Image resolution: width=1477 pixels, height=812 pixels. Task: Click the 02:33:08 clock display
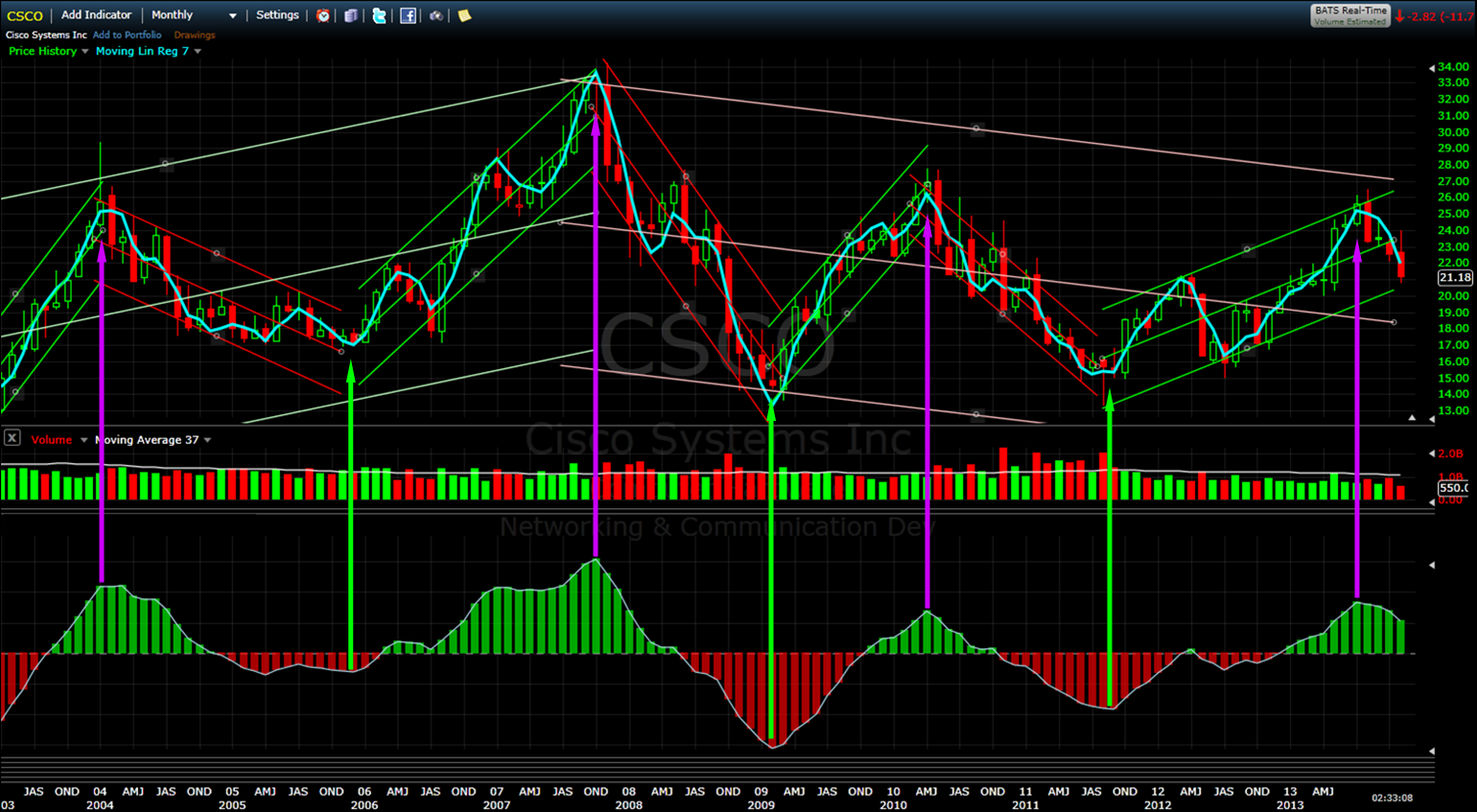coord(1392,798)
